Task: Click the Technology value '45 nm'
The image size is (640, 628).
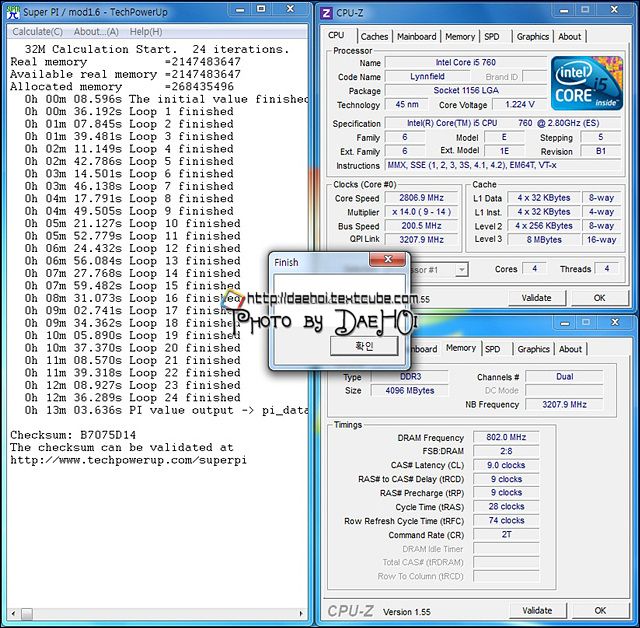Action: 407,104
